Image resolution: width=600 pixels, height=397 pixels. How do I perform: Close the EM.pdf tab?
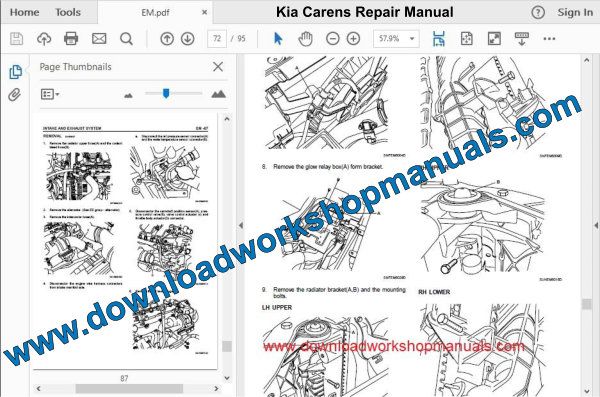point(205,12)
